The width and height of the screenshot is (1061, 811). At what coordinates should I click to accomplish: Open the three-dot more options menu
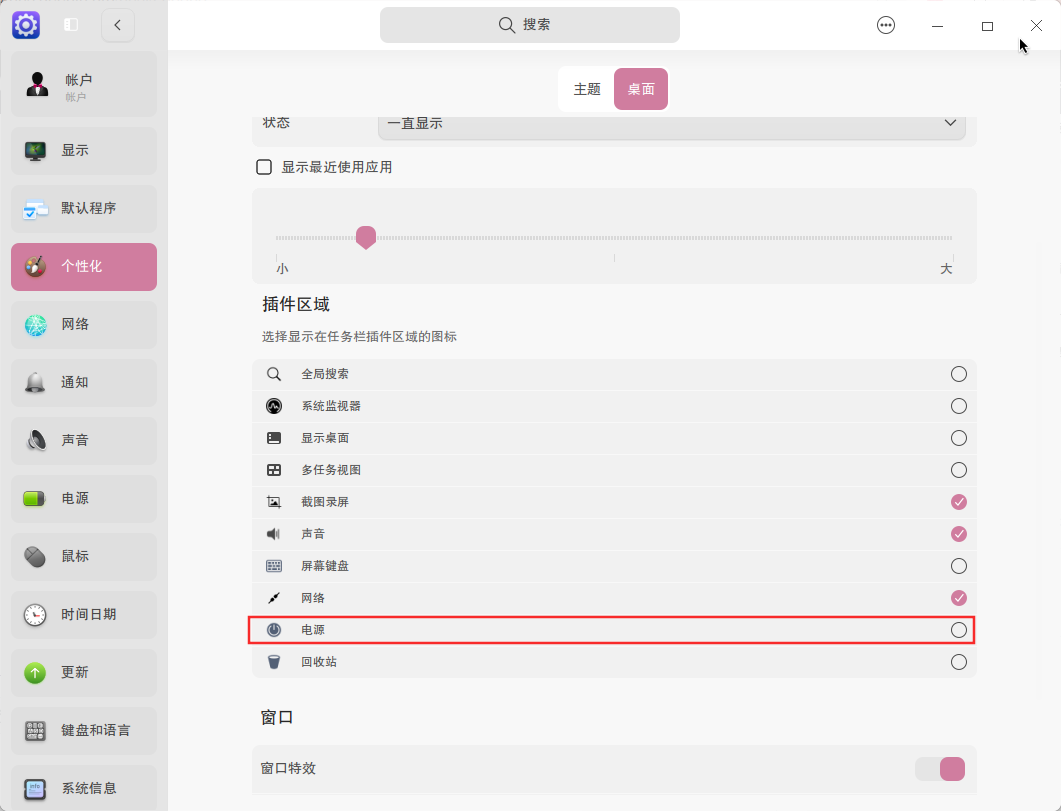tap(886, 26)
